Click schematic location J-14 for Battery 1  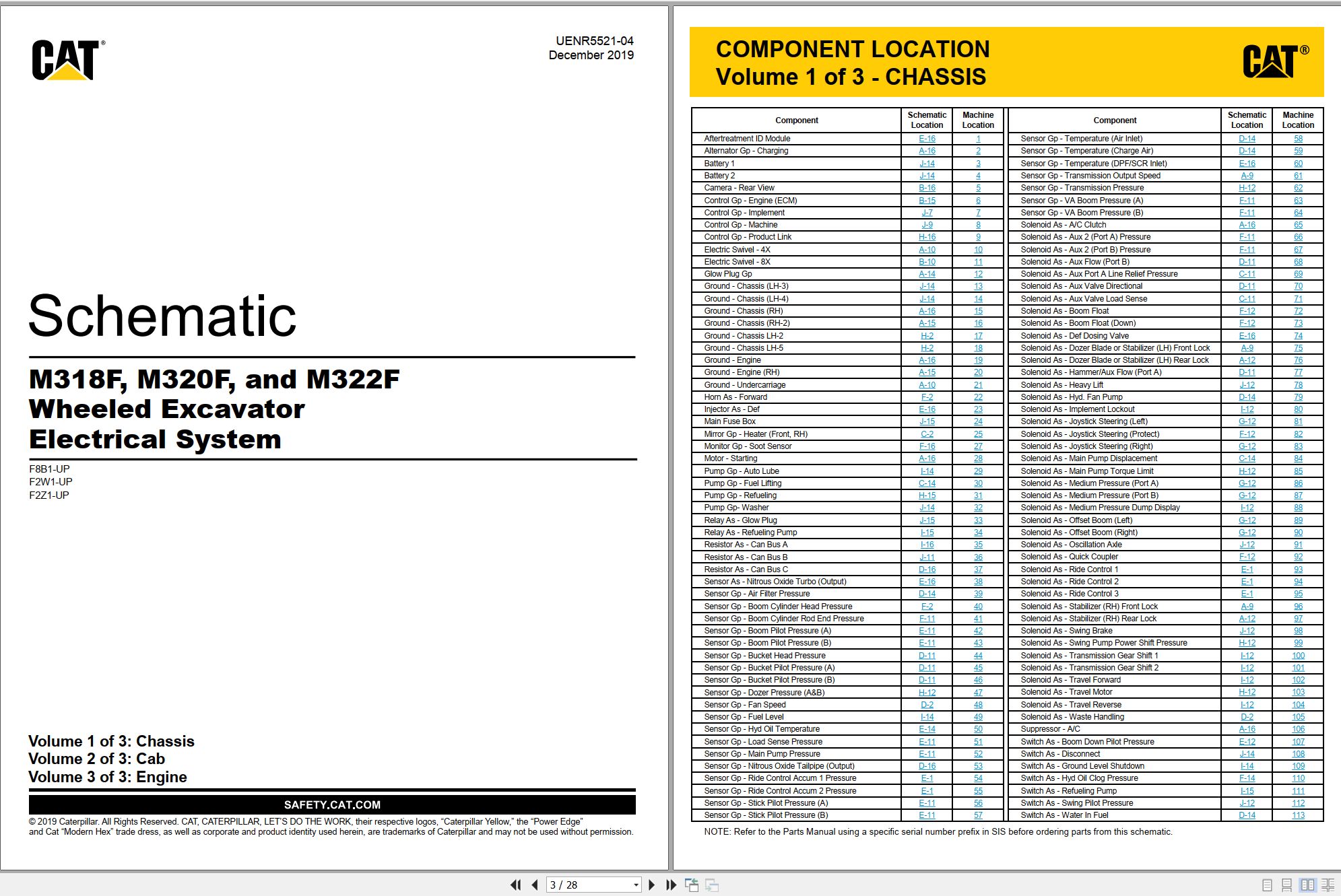coord(927,164)
